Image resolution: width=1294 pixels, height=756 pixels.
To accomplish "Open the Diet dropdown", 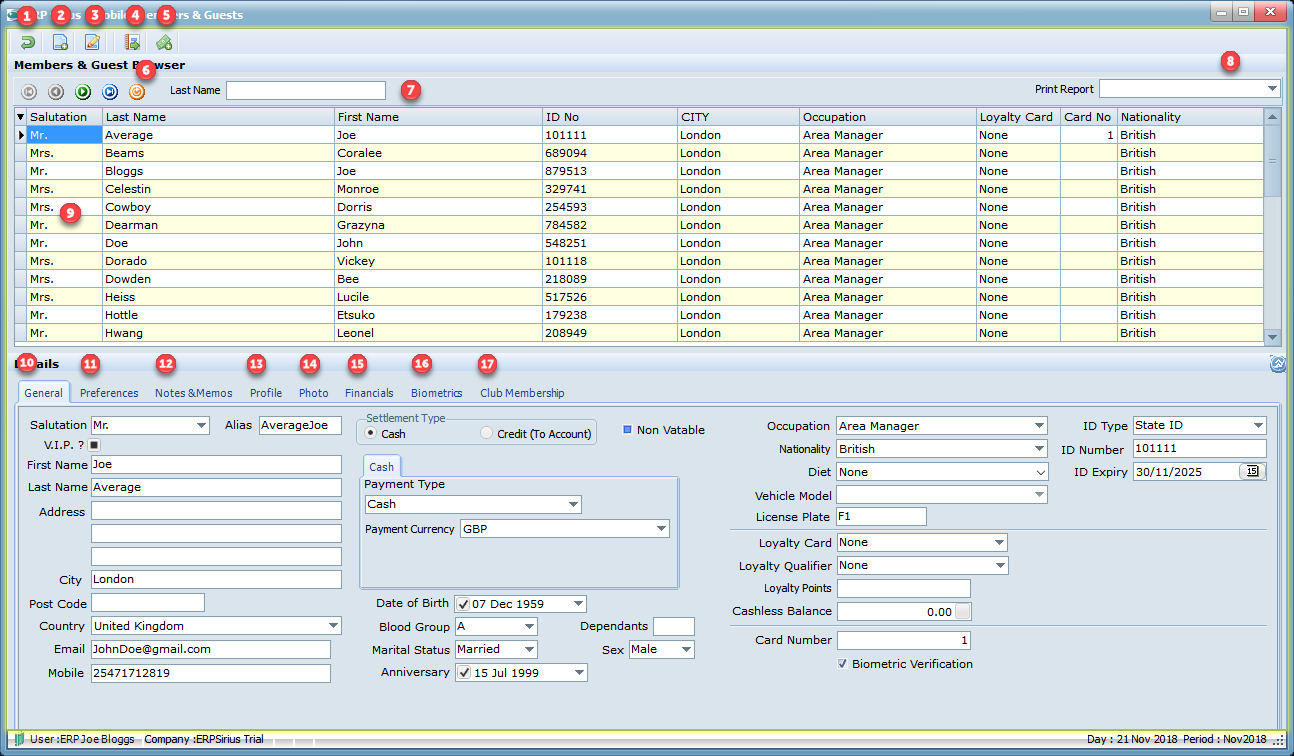I will [1039, 472].
